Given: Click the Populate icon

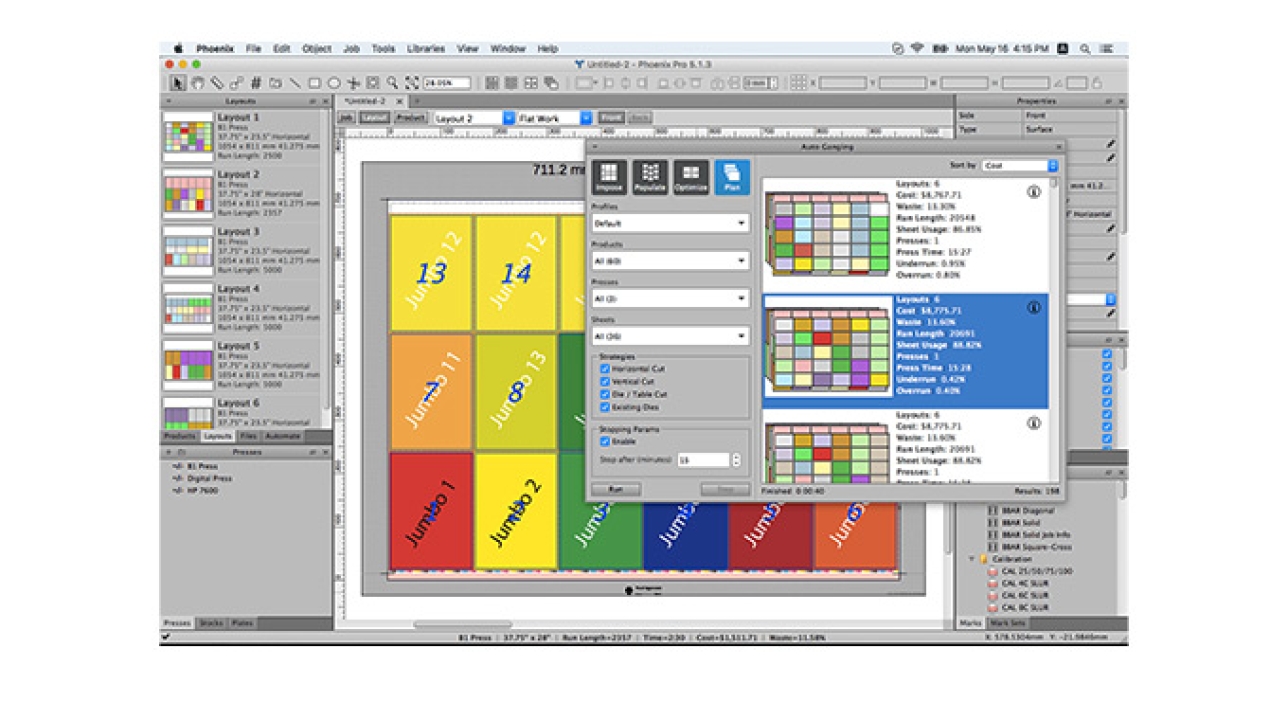Looking at the screenshot, I should coord(651,178).
